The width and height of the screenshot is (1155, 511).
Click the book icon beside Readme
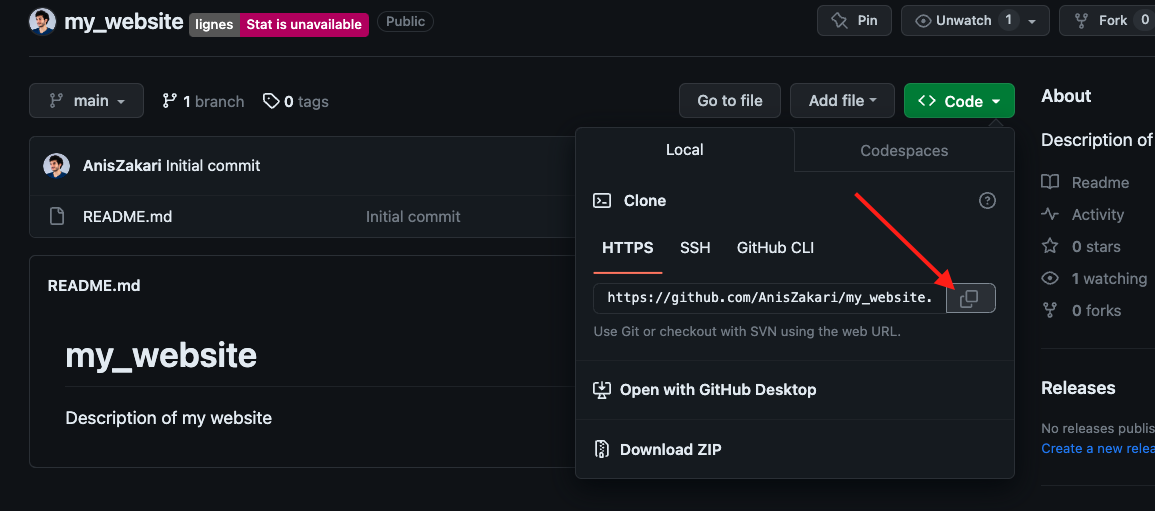click(1050, 182)
